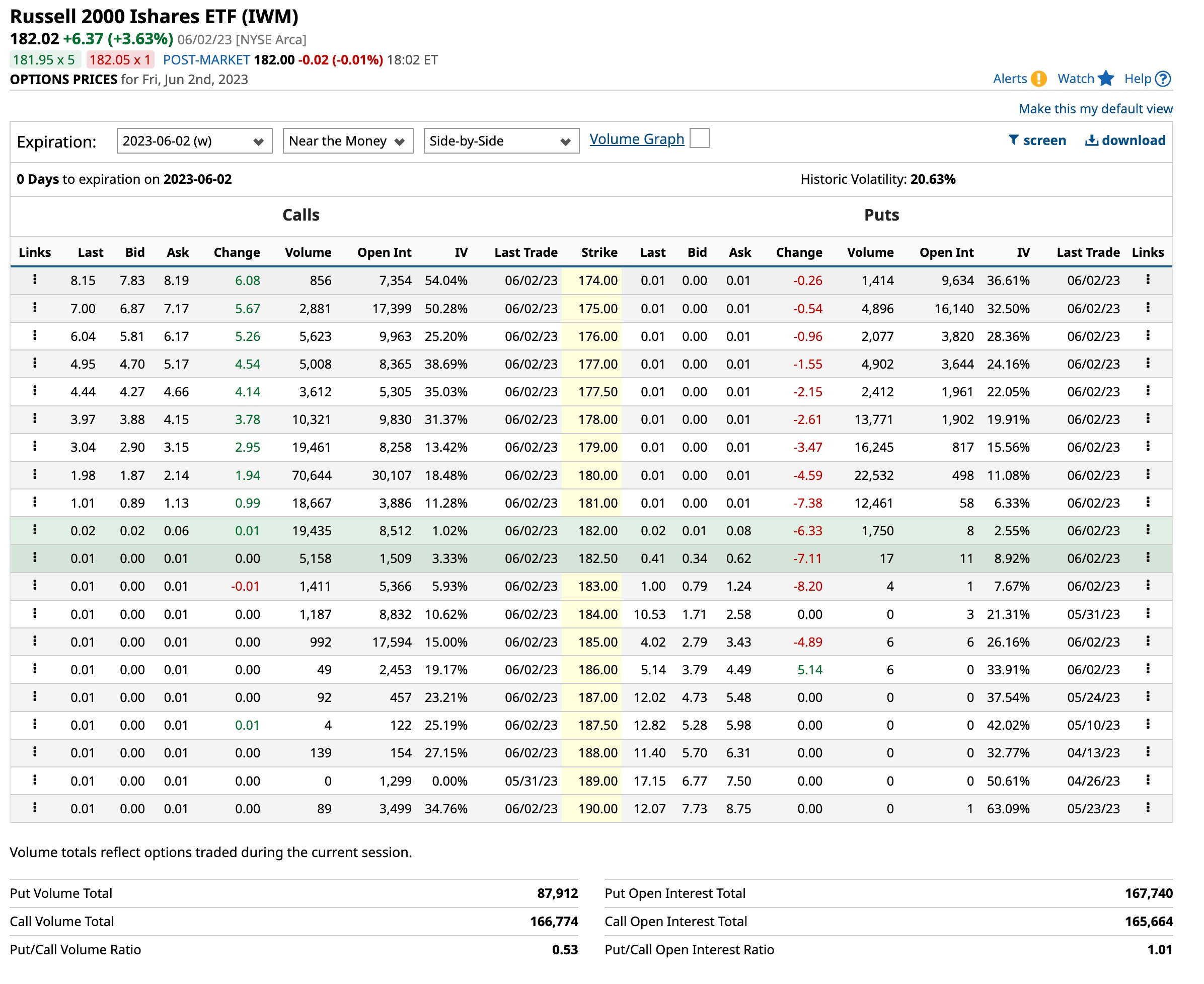Click calls volume value 70,644

click(312, 475)
